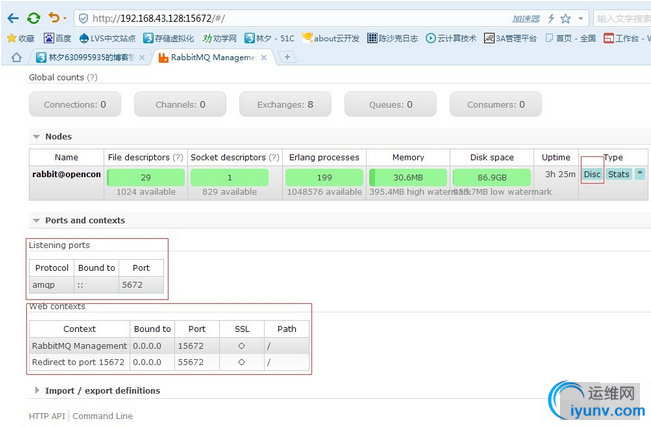
Task: Click the Connections: 0 button
Action: 75,104
